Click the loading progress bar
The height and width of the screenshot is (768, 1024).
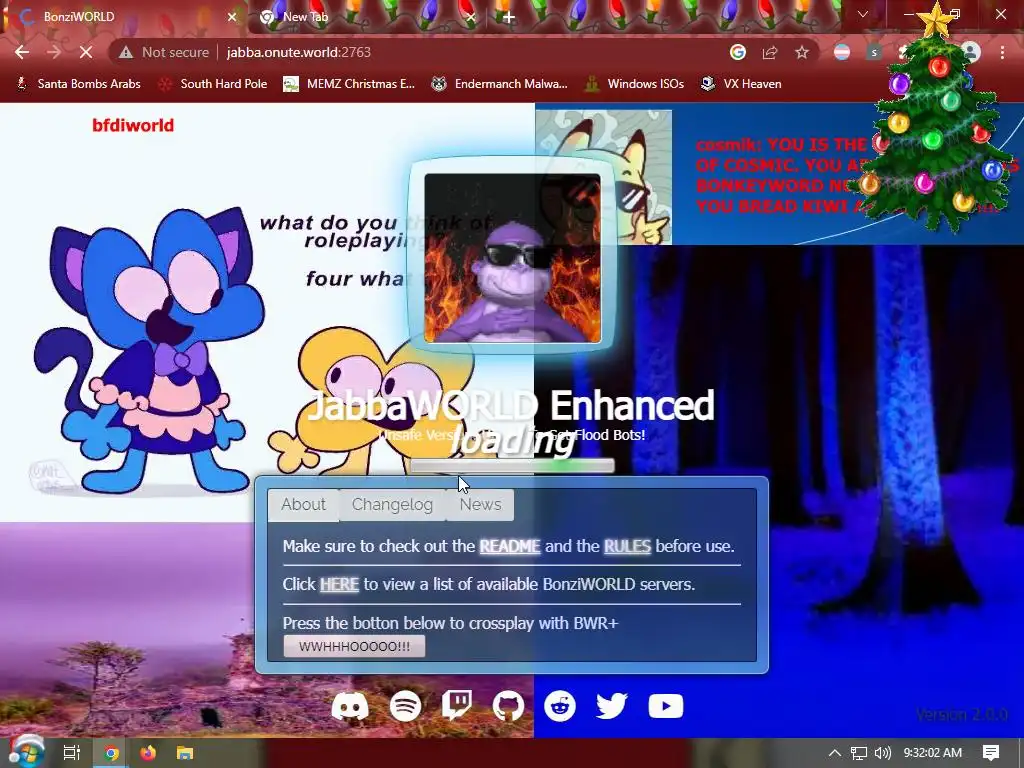[512, 466]
